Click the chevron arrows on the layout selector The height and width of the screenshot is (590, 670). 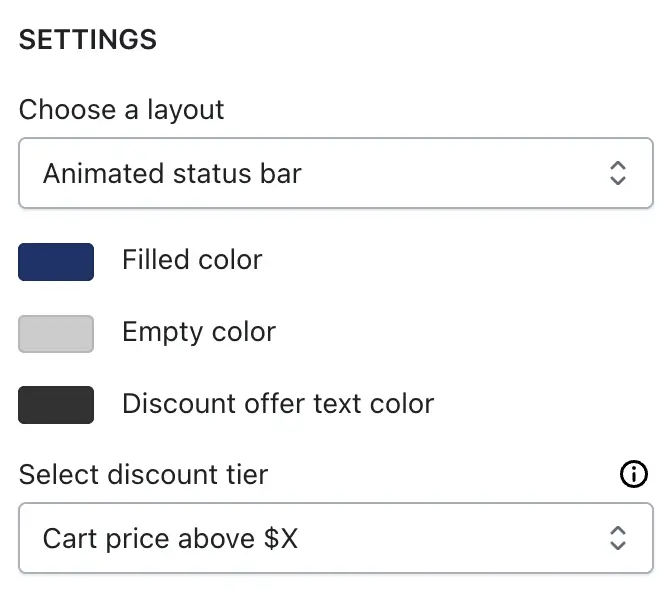[x=617, y=173]
